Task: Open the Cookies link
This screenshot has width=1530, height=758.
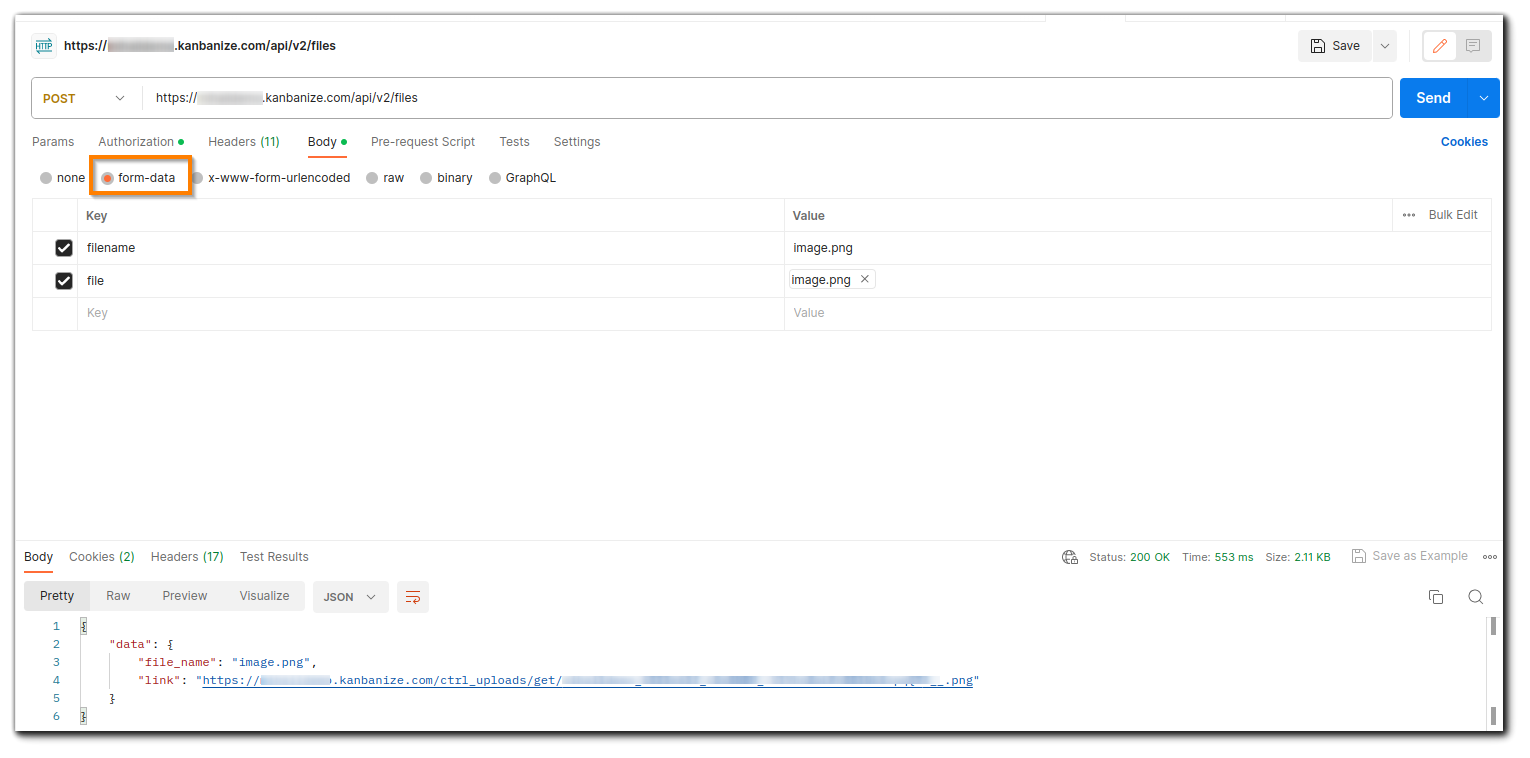Action: pyautogui.click(x=1464, y=142)
